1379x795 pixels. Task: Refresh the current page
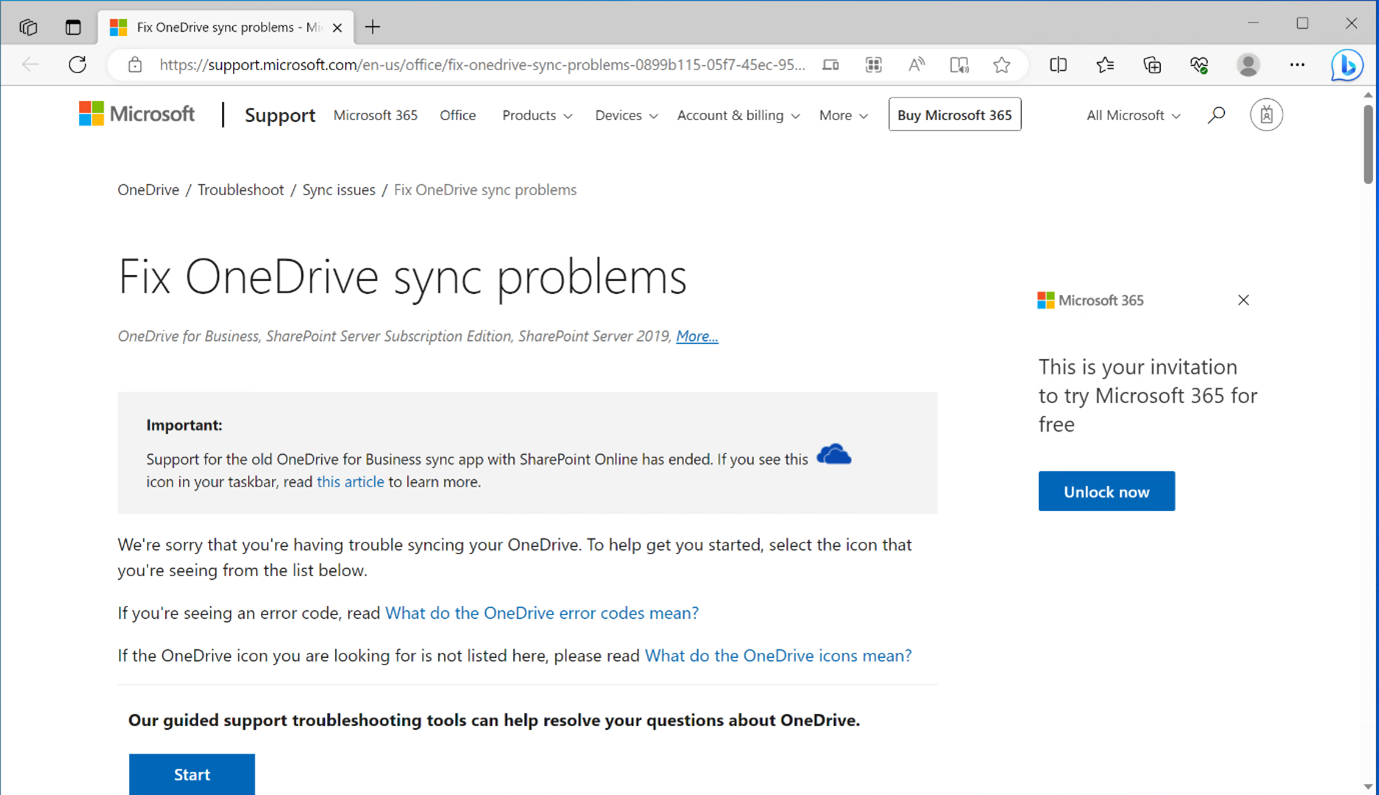click(x=77, y=65)
